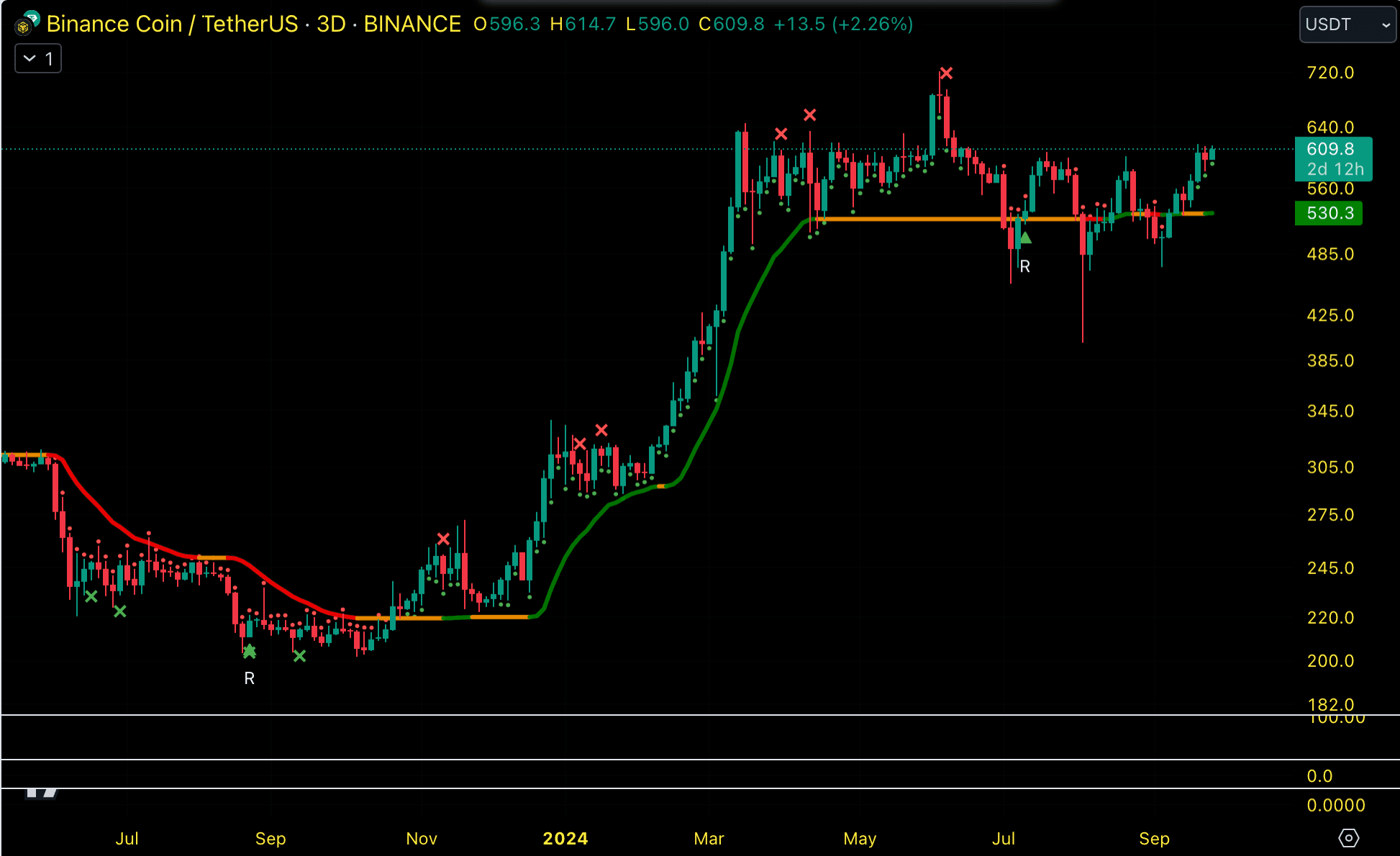1400x856 pixels.
Task: Click the 305.0 price axis label
Action: 1330,467
